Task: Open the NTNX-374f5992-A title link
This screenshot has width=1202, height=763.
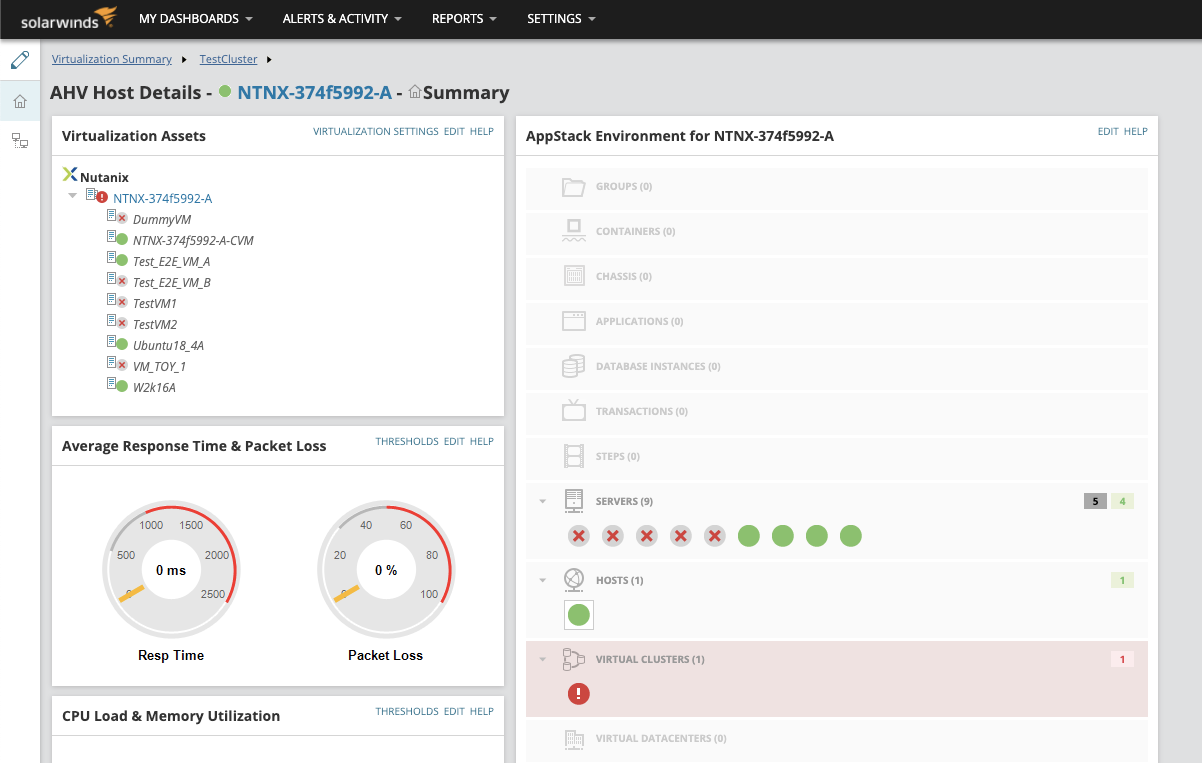Action: coord(314,92)
